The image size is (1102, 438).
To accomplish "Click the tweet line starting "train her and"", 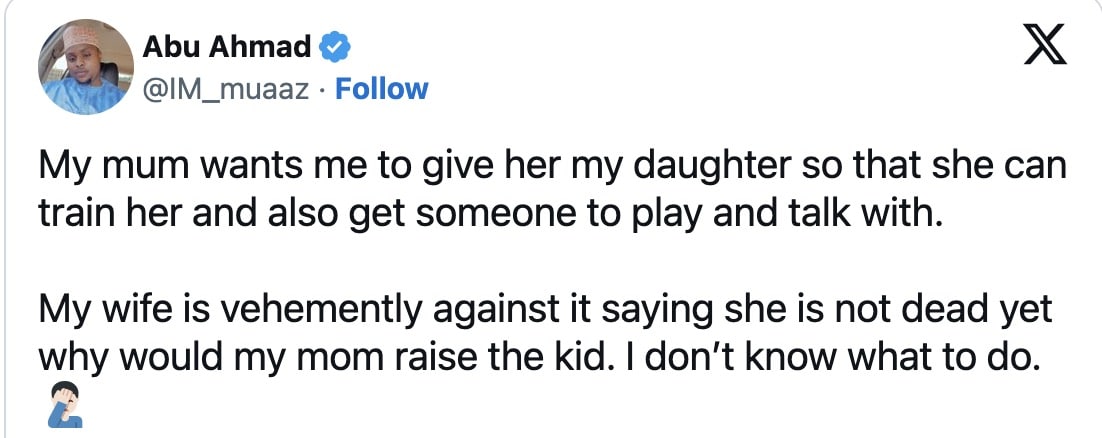I will pyautogui.click(x=491, y=215).
